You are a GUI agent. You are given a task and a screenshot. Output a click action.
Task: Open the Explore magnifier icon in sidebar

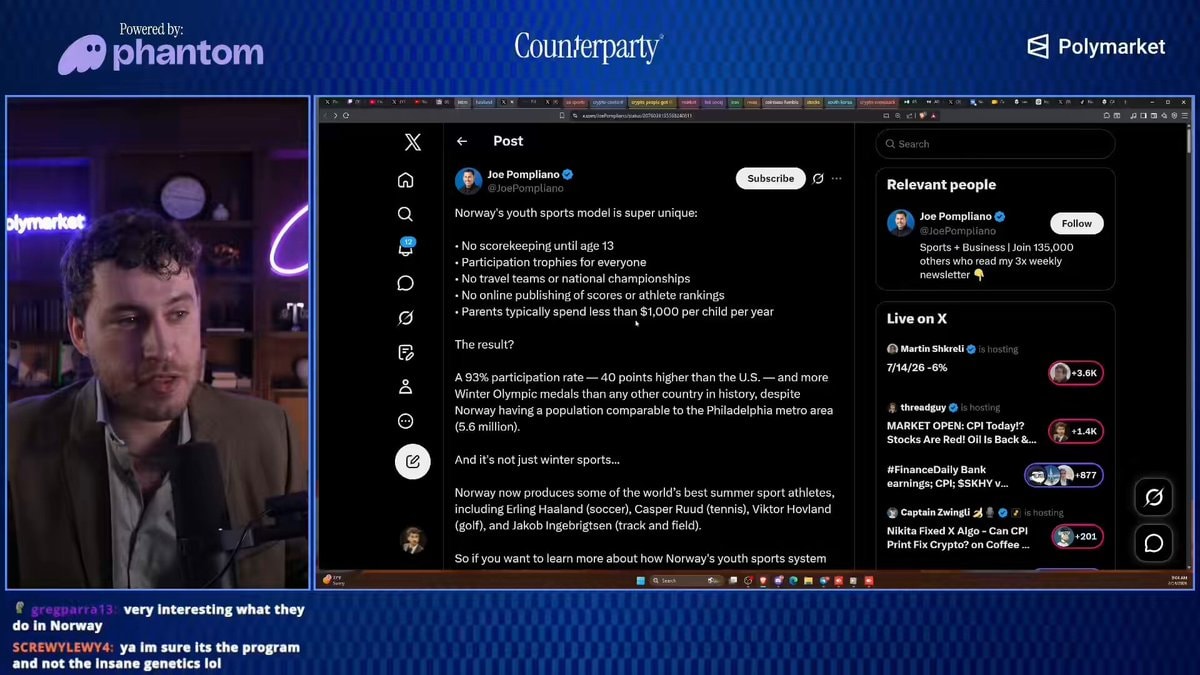(x=405, y=214)
